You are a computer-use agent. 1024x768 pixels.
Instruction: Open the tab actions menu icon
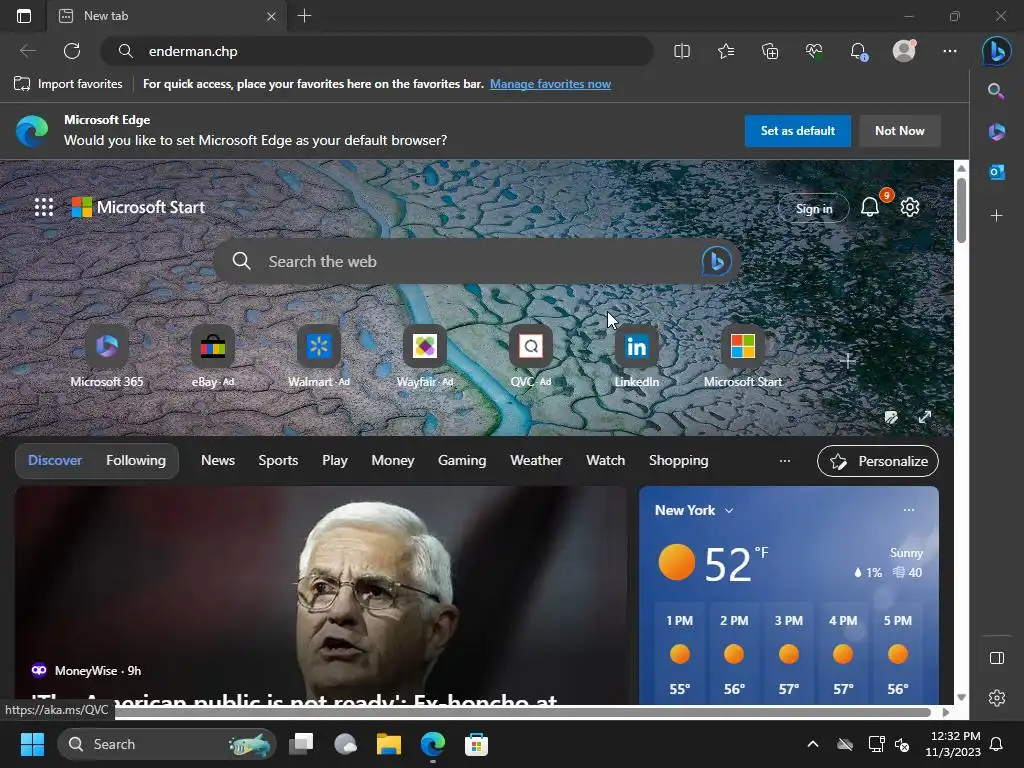pyautogui.click(x=24, y=16)
